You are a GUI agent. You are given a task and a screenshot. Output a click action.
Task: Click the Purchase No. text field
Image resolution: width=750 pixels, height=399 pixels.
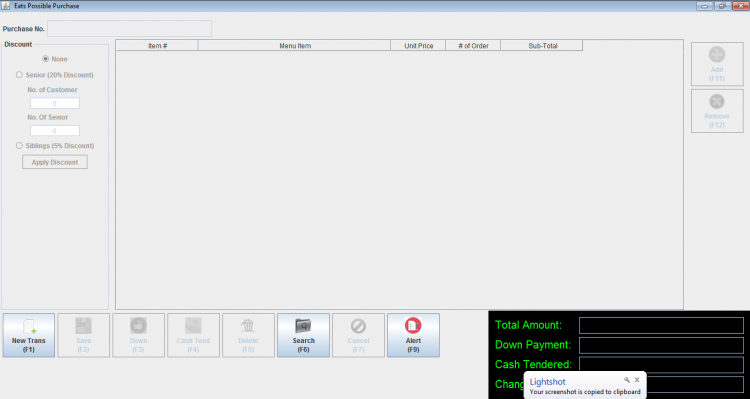point(130,29)
